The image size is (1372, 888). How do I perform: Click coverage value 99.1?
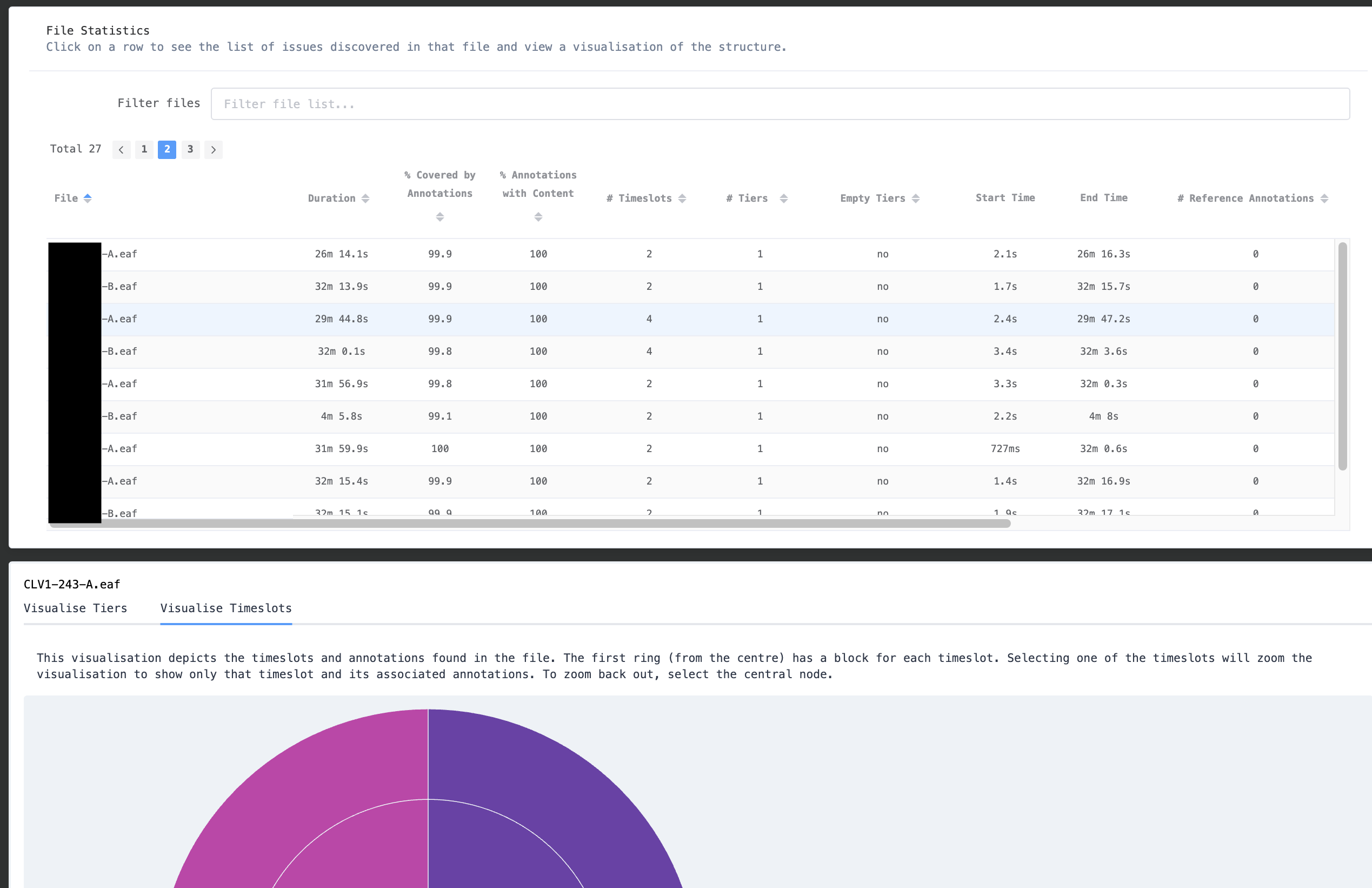[439, 416]
